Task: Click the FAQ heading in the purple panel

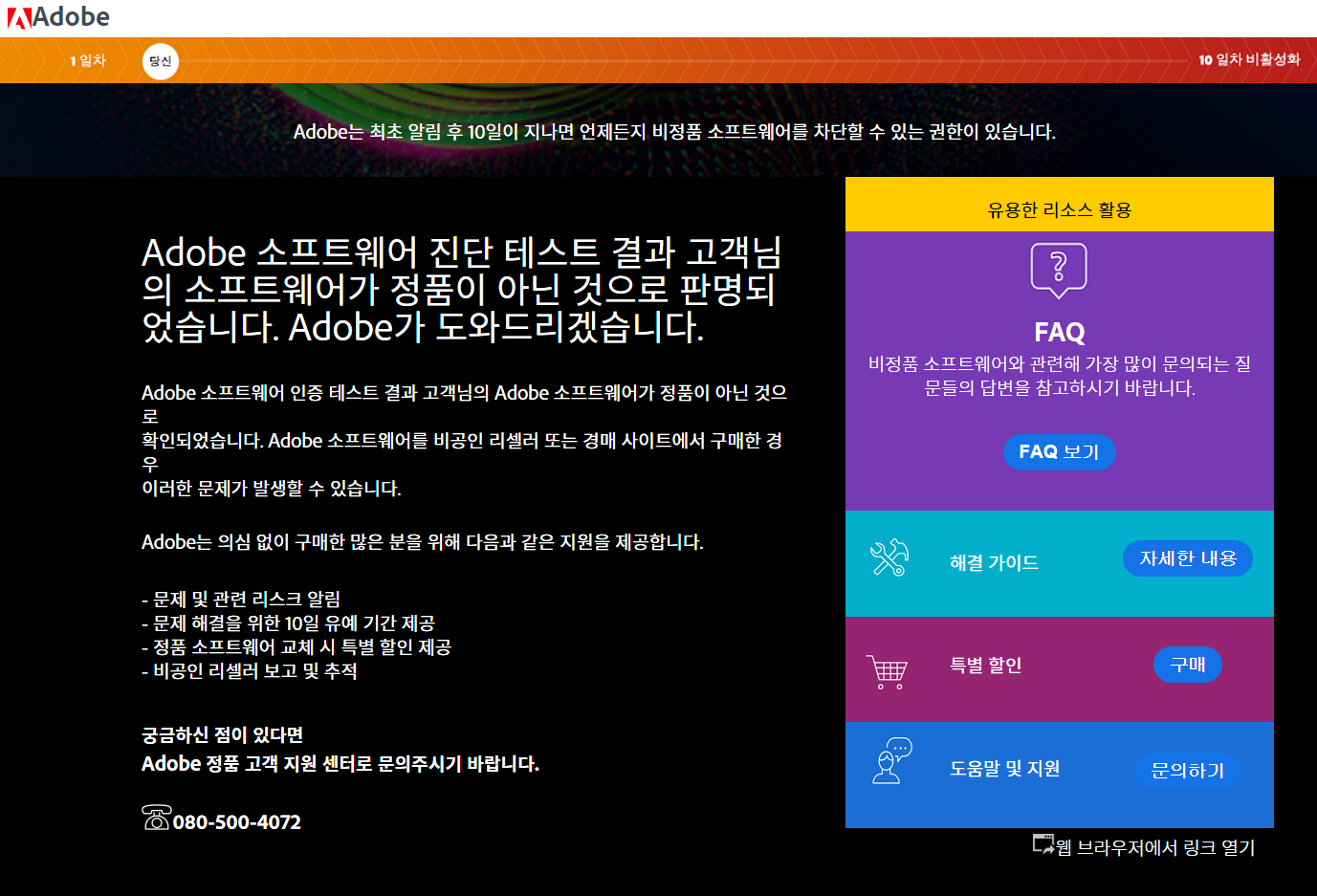Action: (1060, 332)
